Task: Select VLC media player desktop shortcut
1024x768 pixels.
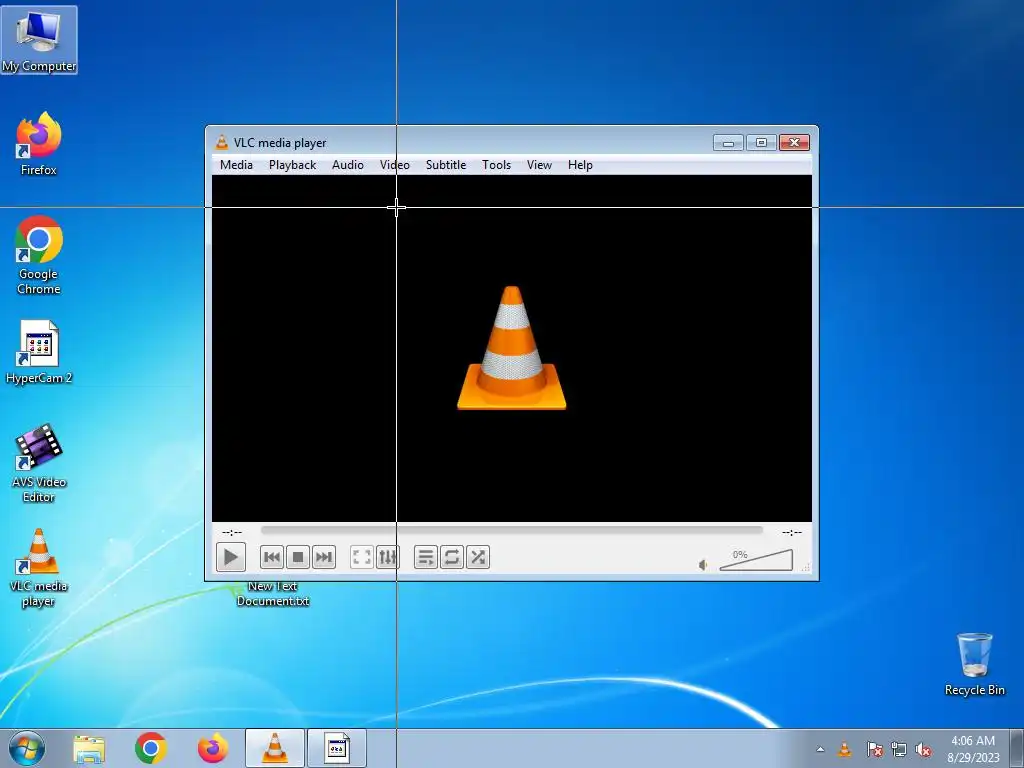Action: pos(39,568)
